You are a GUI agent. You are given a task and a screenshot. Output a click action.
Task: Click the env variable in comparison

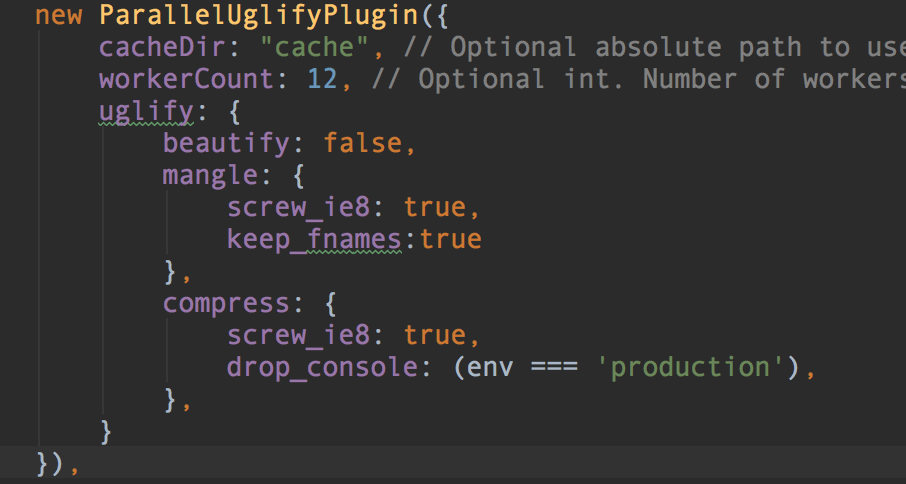489,368
